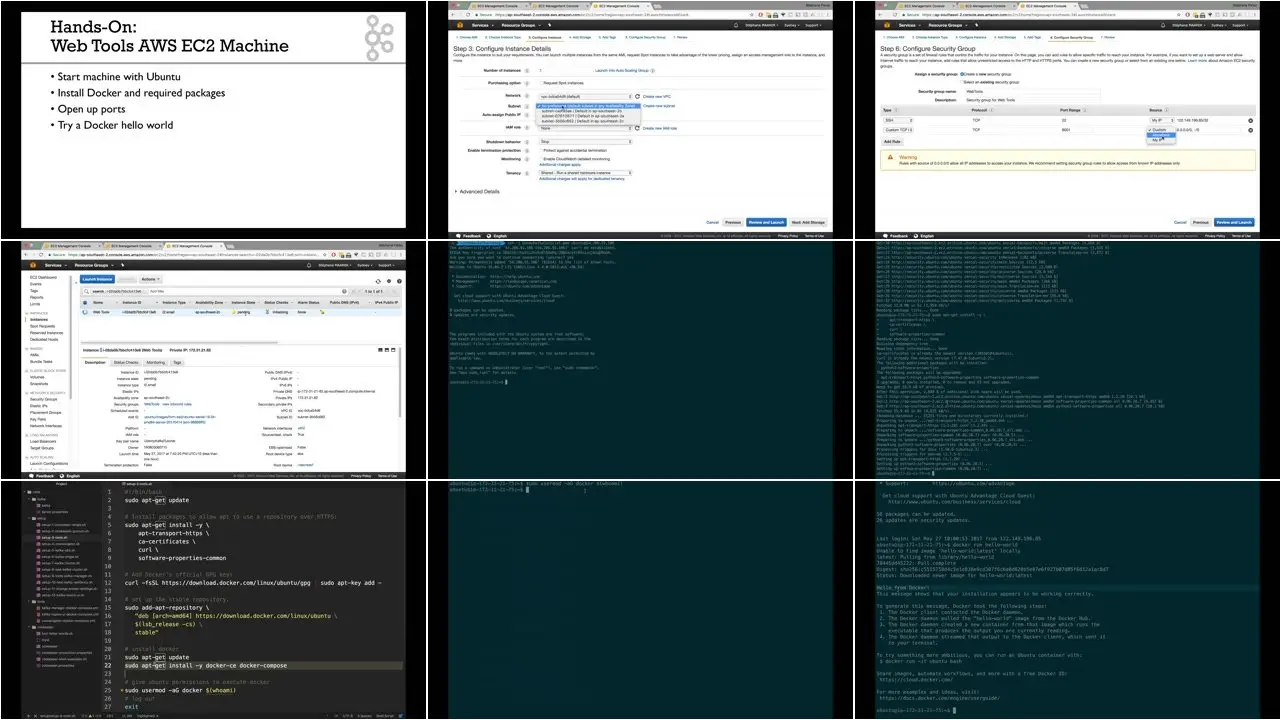This screenshot has width=1281, height=720.
Task: Click info icon beside Type column header
Action: (894, 109)
